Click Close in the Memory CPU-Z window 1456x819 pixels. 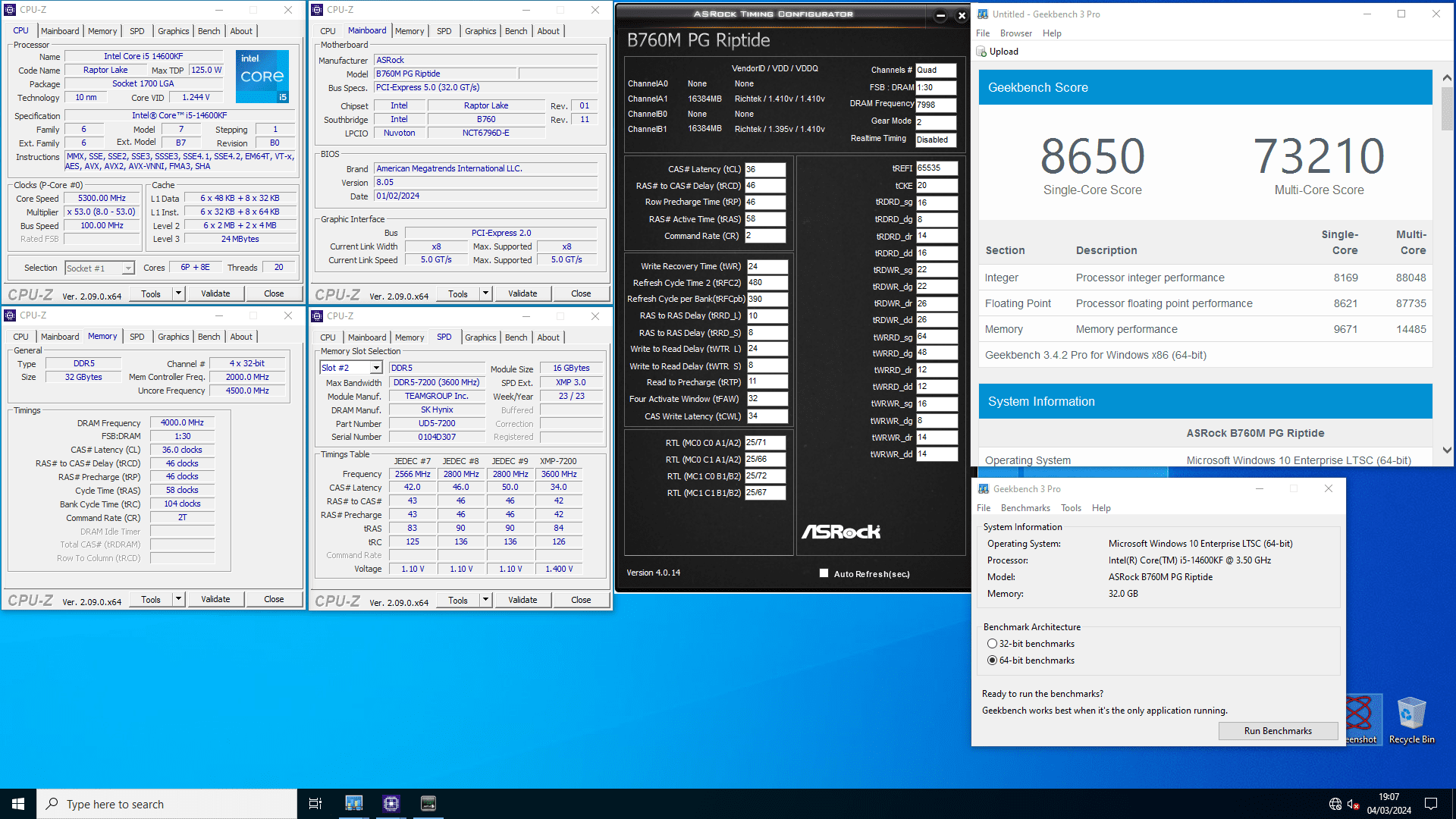click(x=274, y=599)
